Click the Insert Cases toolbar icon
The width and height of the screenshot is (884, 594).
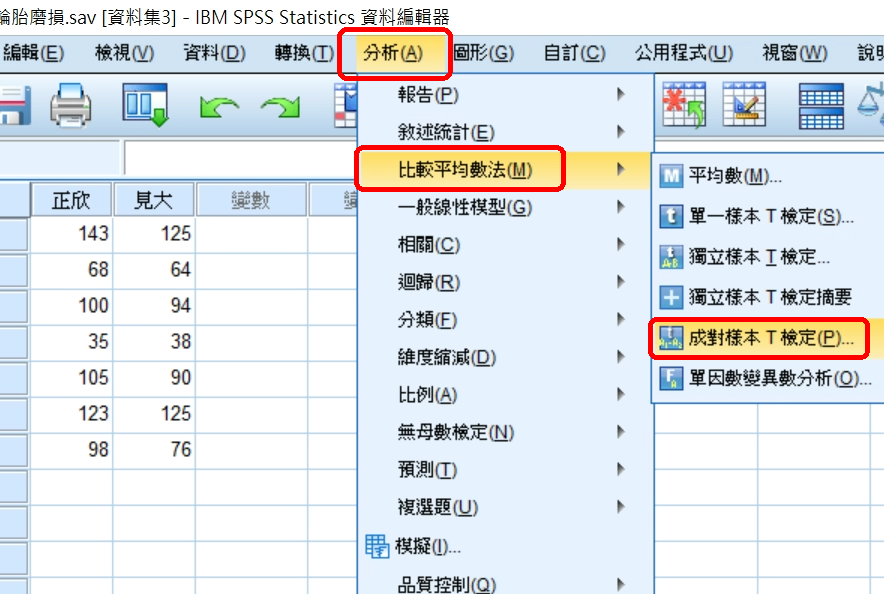click(684, 105)
